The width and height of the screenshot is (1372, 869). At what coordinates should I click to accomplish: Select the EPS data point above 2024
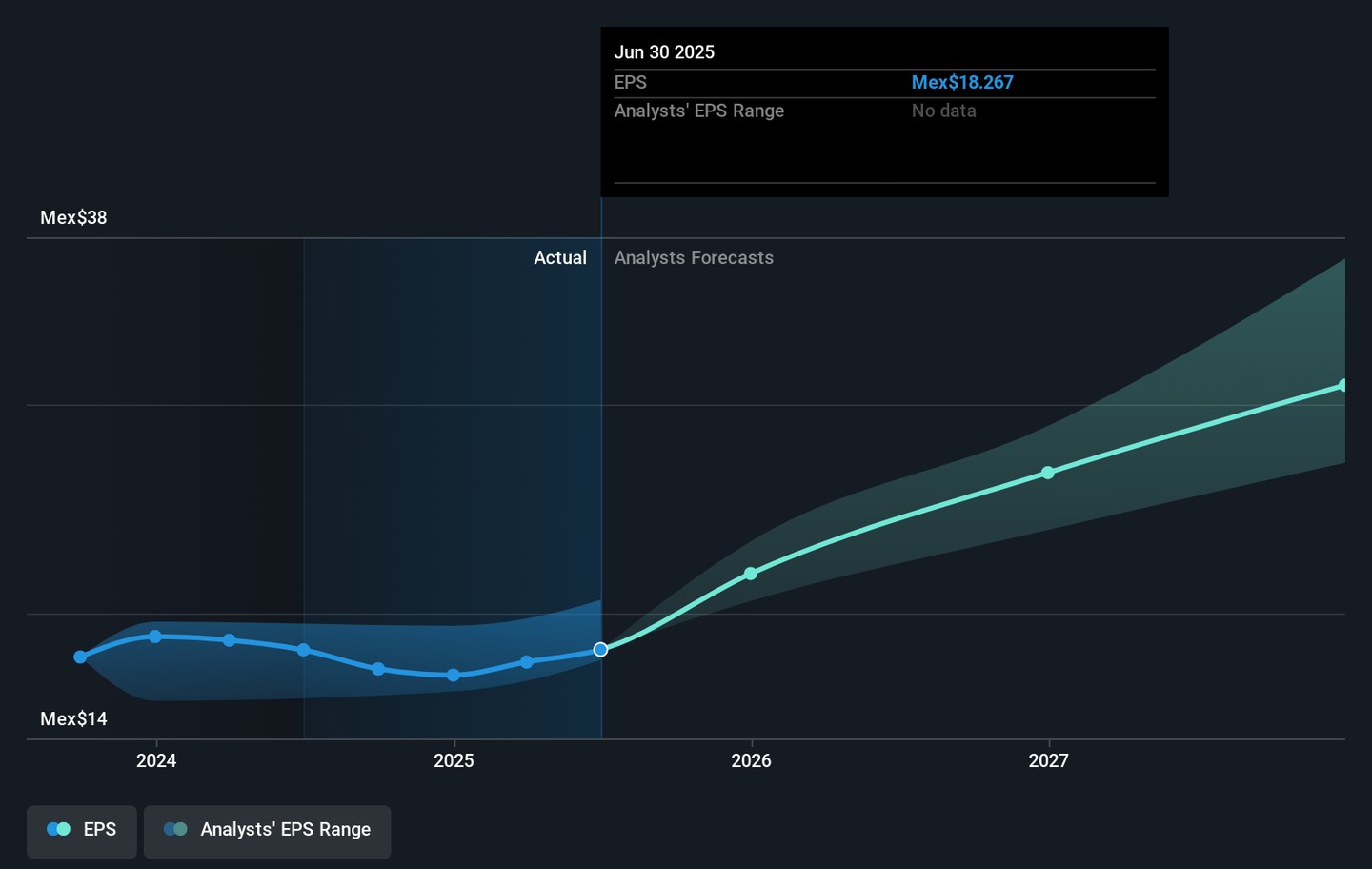(155, 637)
